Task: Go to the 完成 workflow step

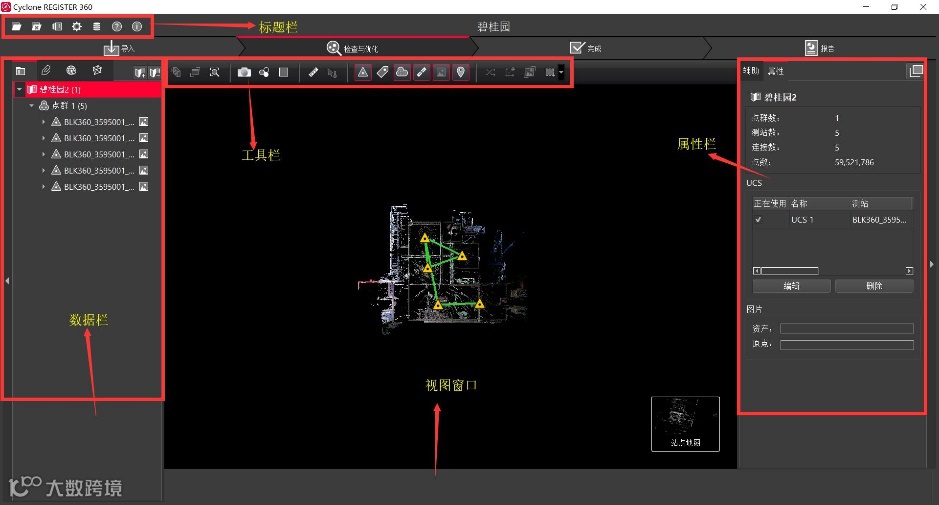Action: (x=586, y=48)
